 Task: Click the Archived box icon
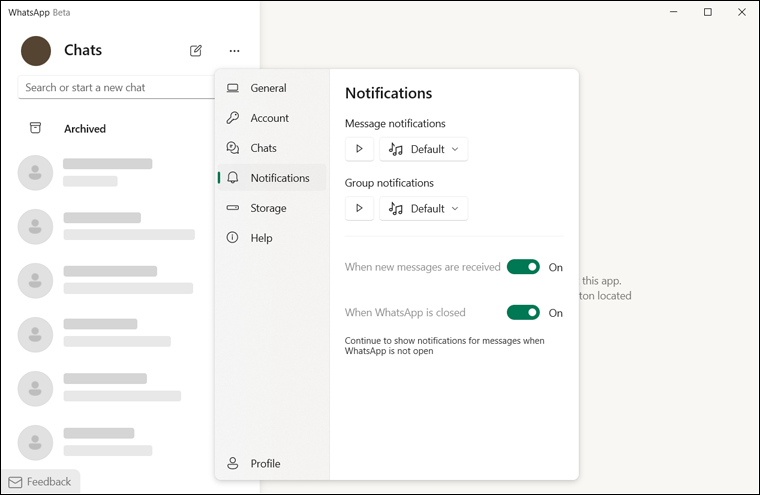(x=35, y=128)
